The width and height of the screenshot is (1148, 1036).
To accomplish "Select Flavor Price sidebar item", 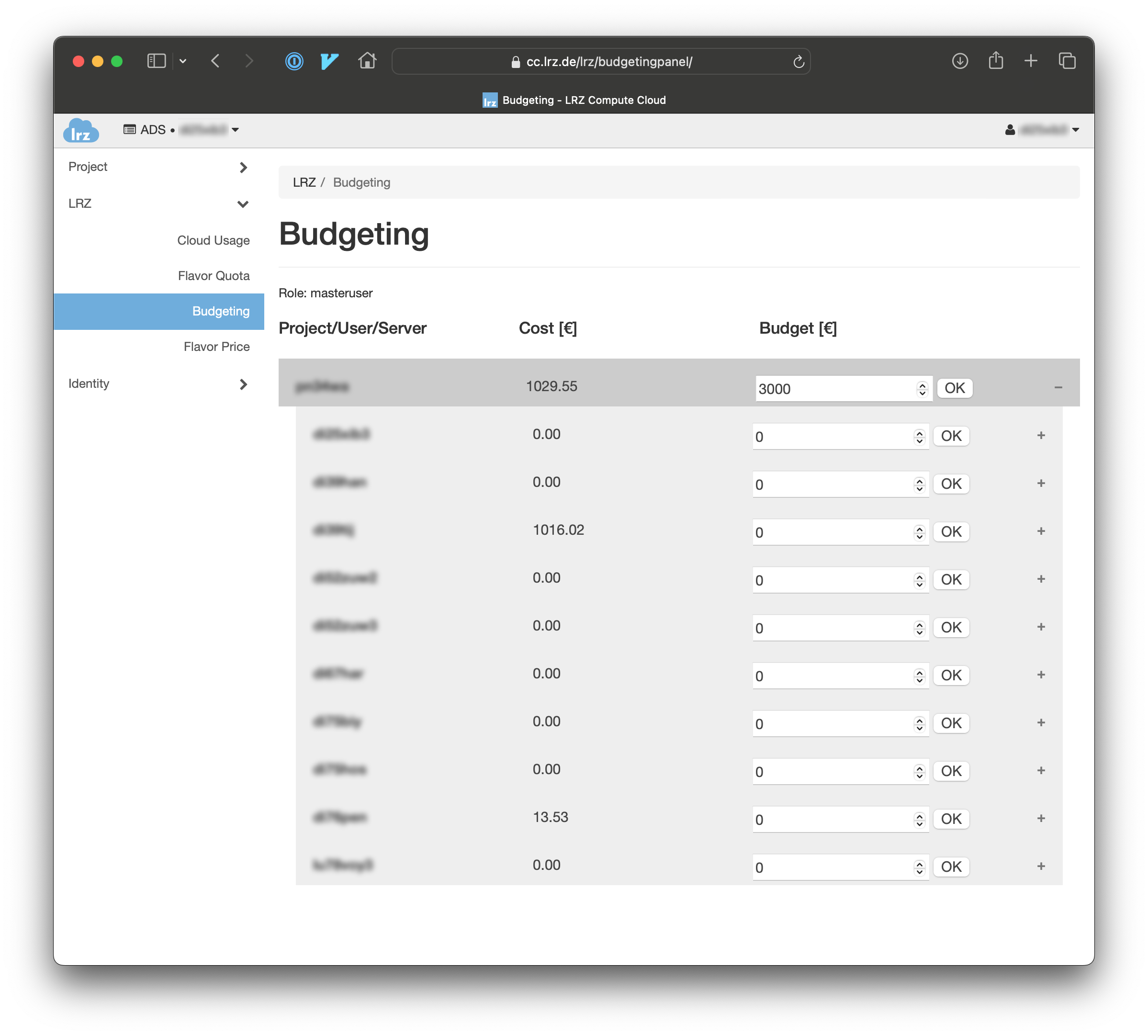I will pyautogui.click(x=216, y=347).
